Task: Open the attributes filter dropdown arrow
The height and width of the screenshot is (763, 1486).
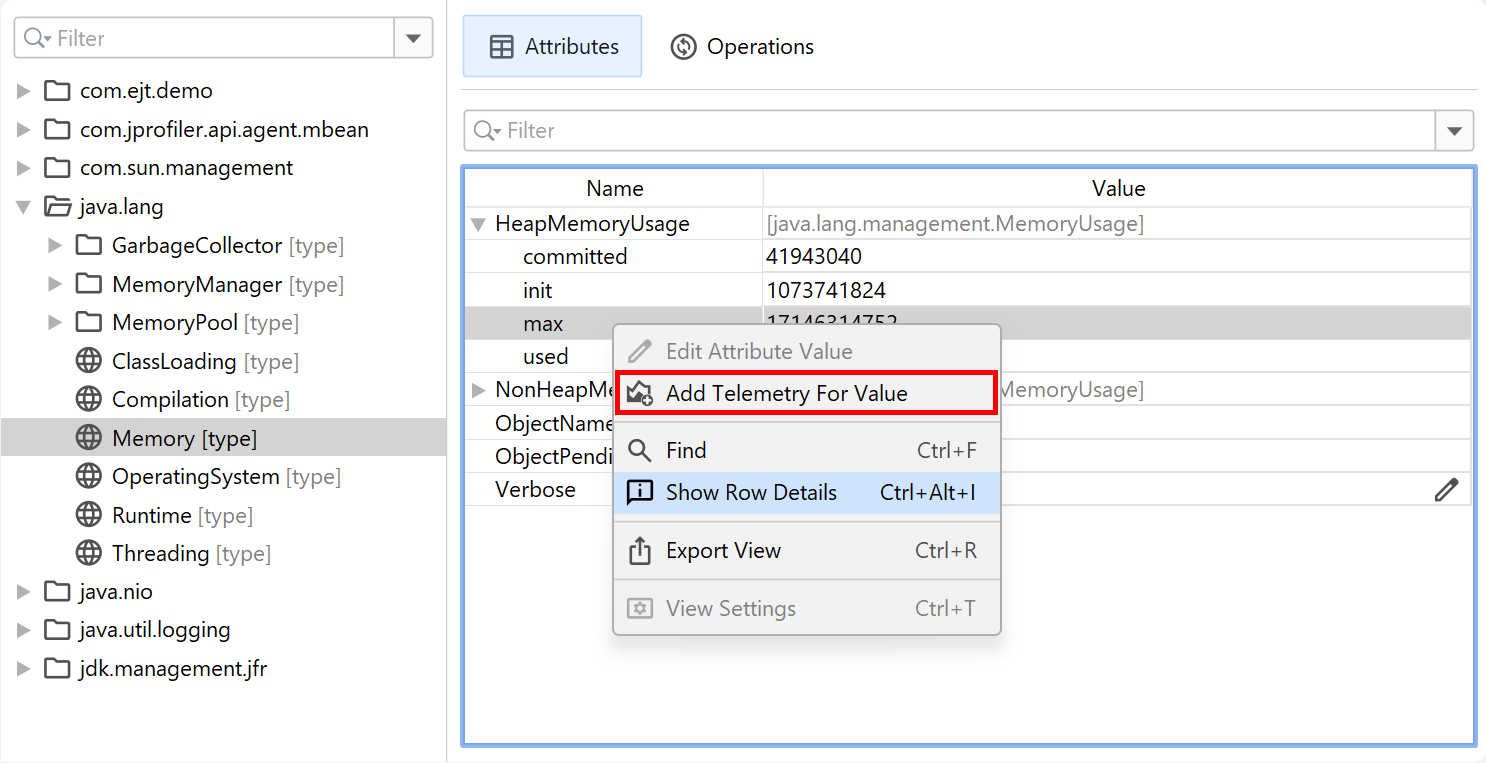Action: tap(1454, 131)
